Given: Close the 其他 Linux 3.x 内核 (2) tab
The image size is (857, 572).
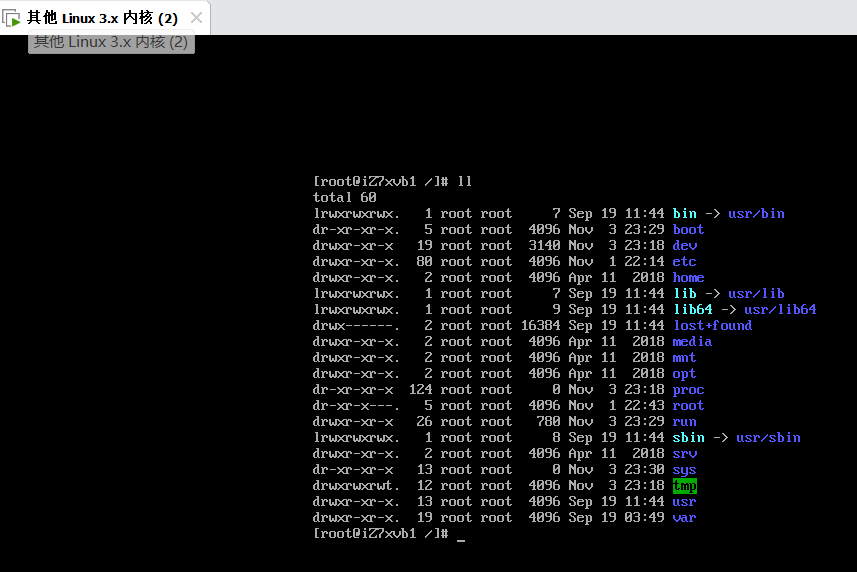Looking at the screenshot, I should (196, 18).
